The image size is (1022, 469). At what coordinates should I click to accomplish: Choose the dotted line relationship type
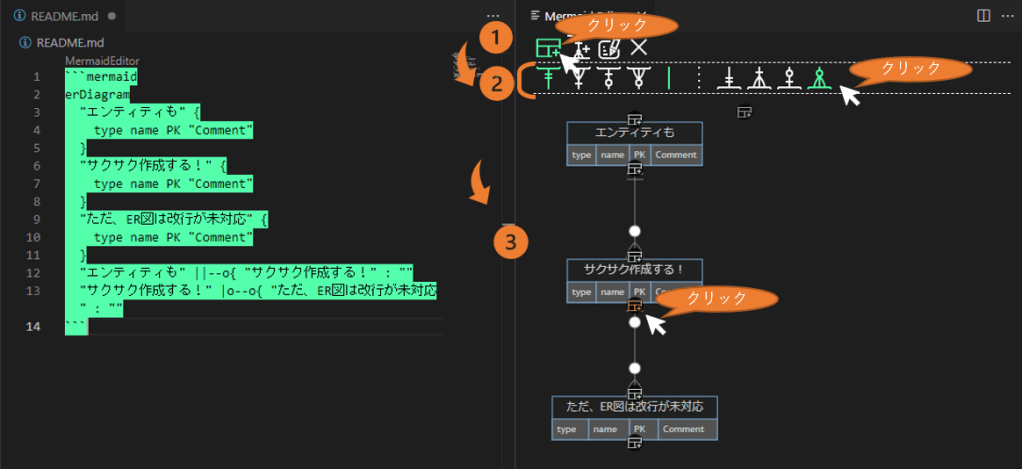click(699, 78)
